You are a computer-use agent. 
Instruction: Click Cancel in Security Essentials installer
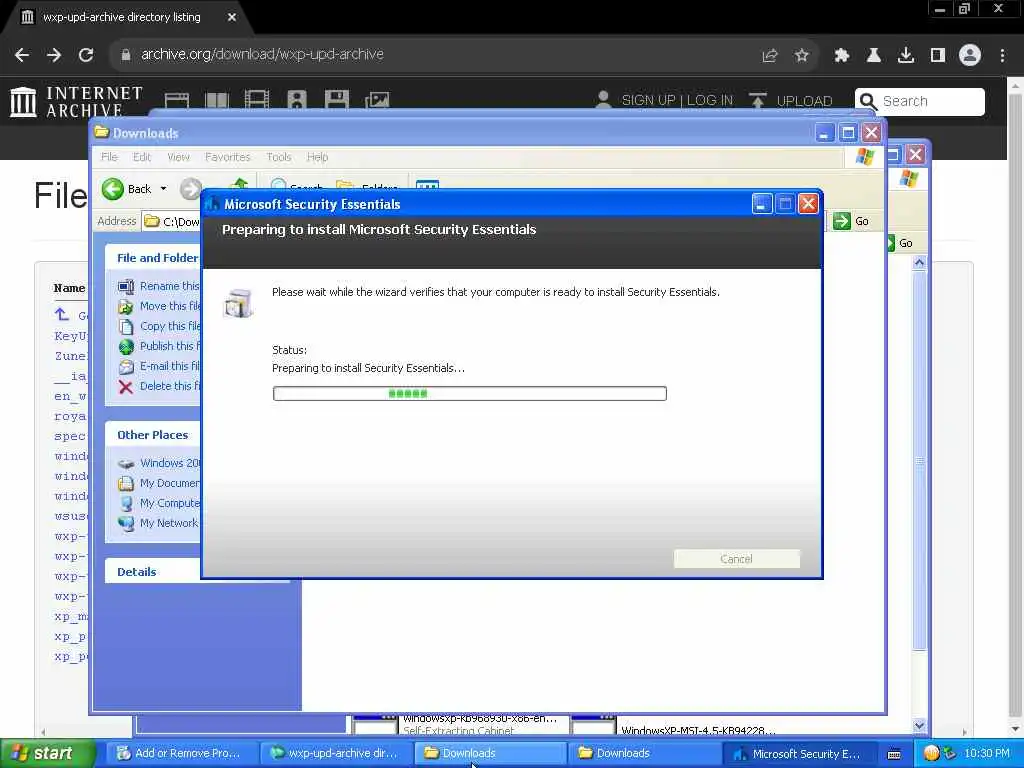click(736, 559)
